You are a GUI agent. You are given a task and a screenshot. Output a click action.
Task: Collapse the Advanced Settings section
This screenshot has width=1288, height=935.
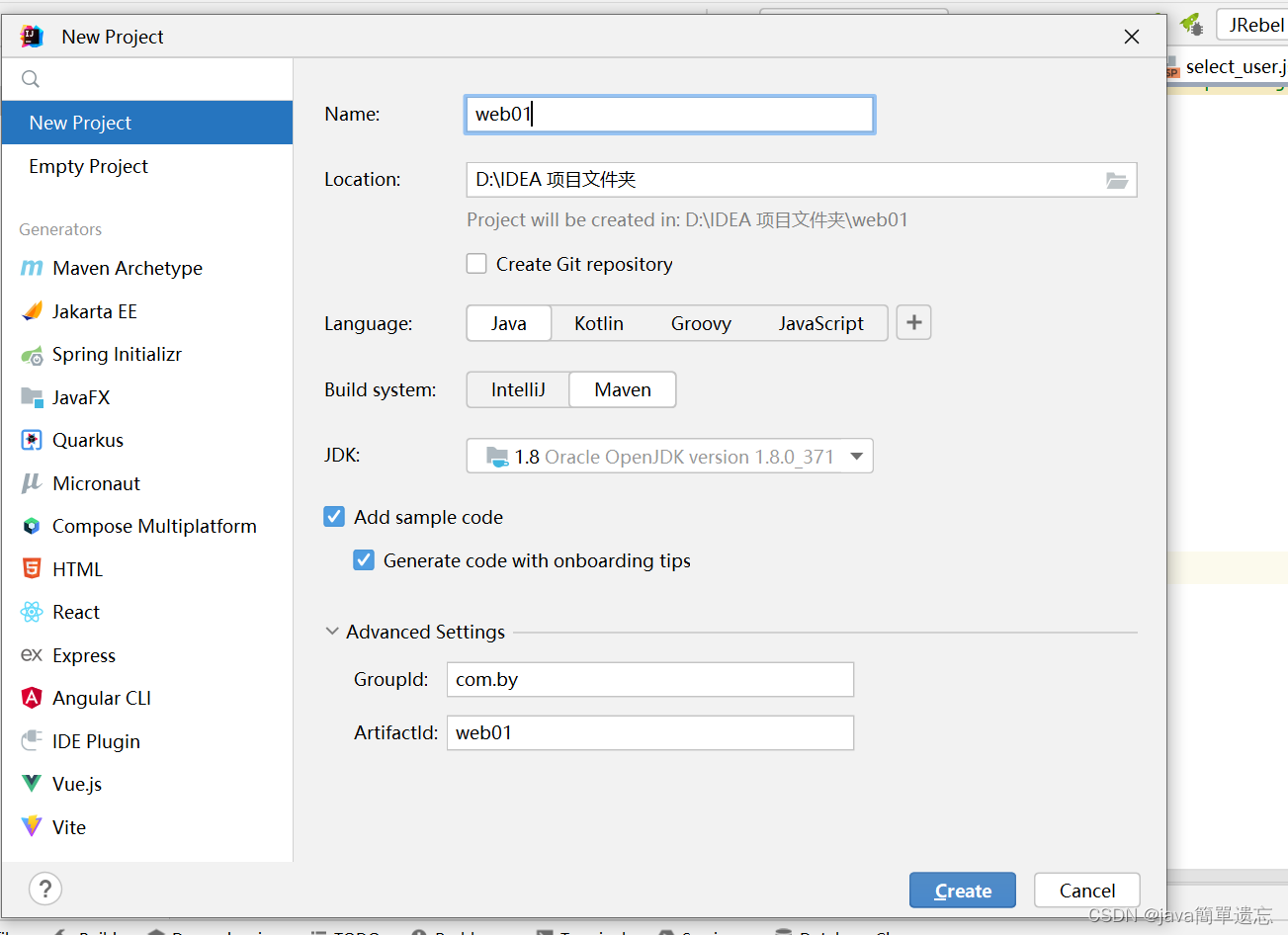pyautogui.click(x=332, y=631)
